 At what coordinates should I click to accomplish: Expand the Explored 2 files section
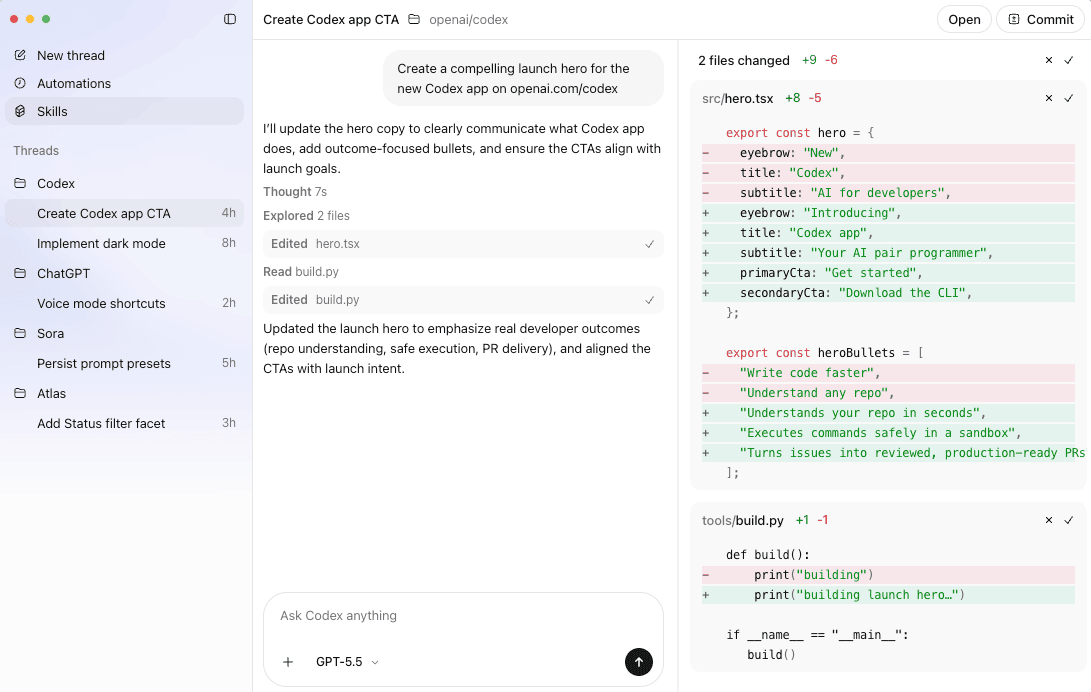click(306, 216)
